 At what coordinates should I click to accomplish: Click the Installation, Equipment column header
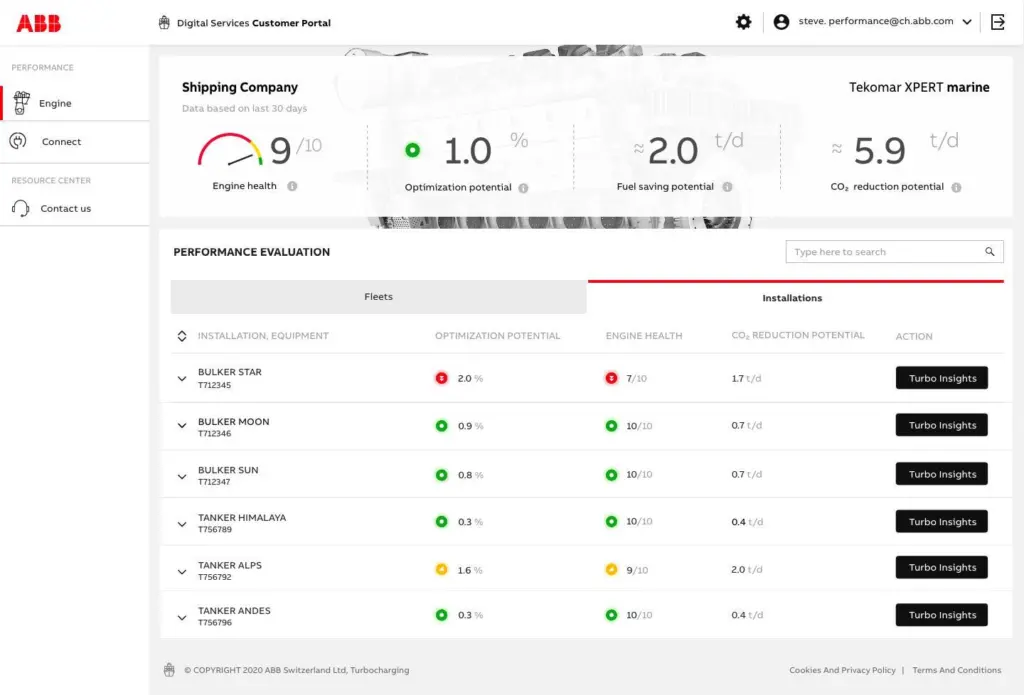point(263,336)
